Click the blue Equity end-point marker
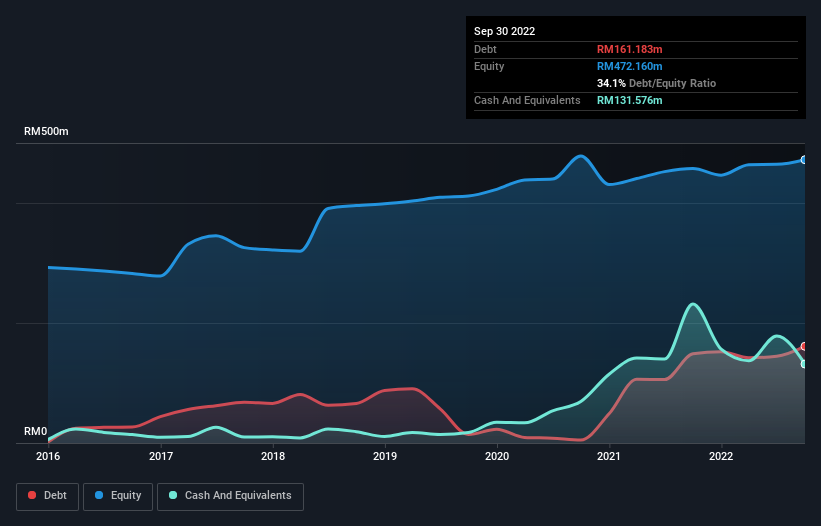This screenshot has width=821, height=526. point(804,160)
